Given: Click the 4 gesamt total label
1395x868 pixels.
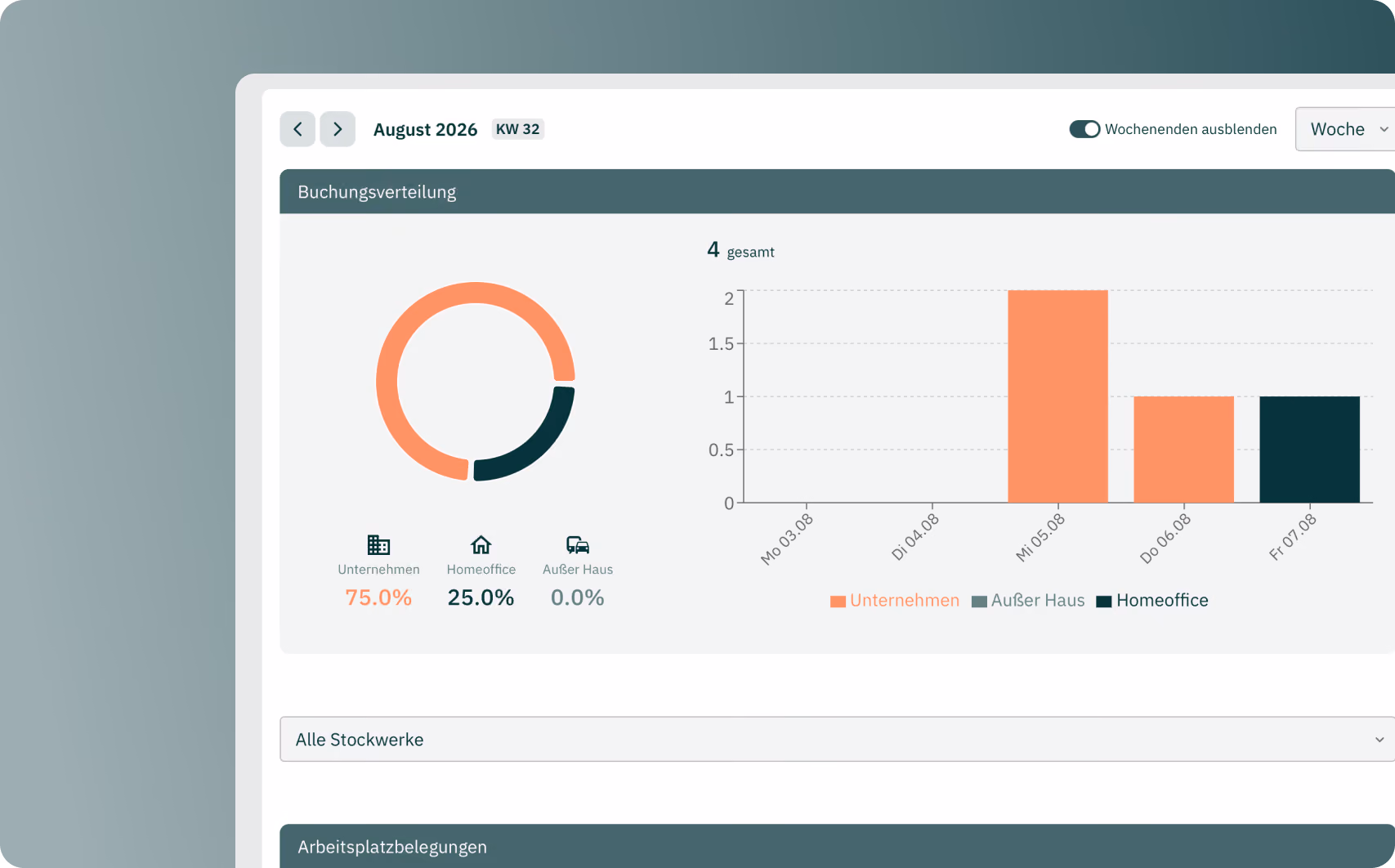Looking at the screenshot, I should (740, 250).
